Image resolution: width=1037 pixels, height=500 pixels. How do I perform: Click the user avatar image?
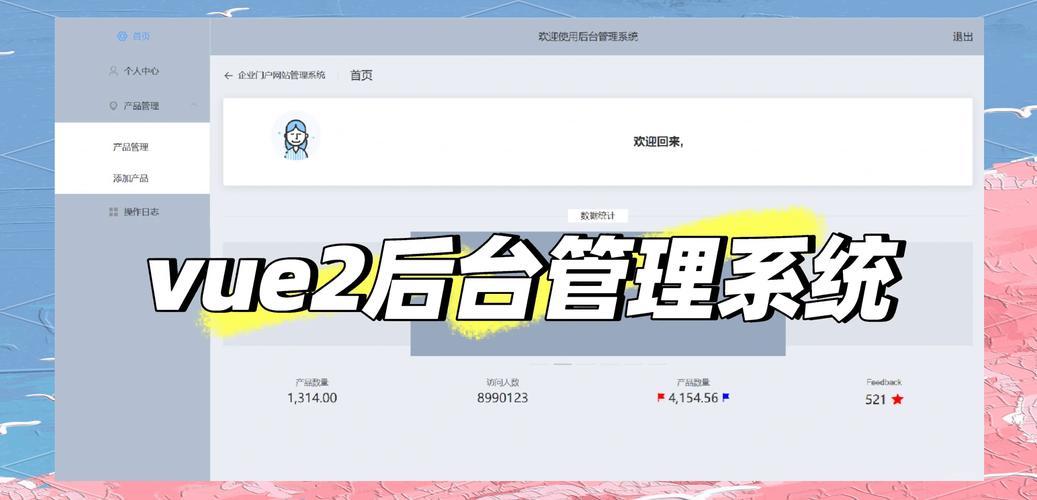point(296,138)
